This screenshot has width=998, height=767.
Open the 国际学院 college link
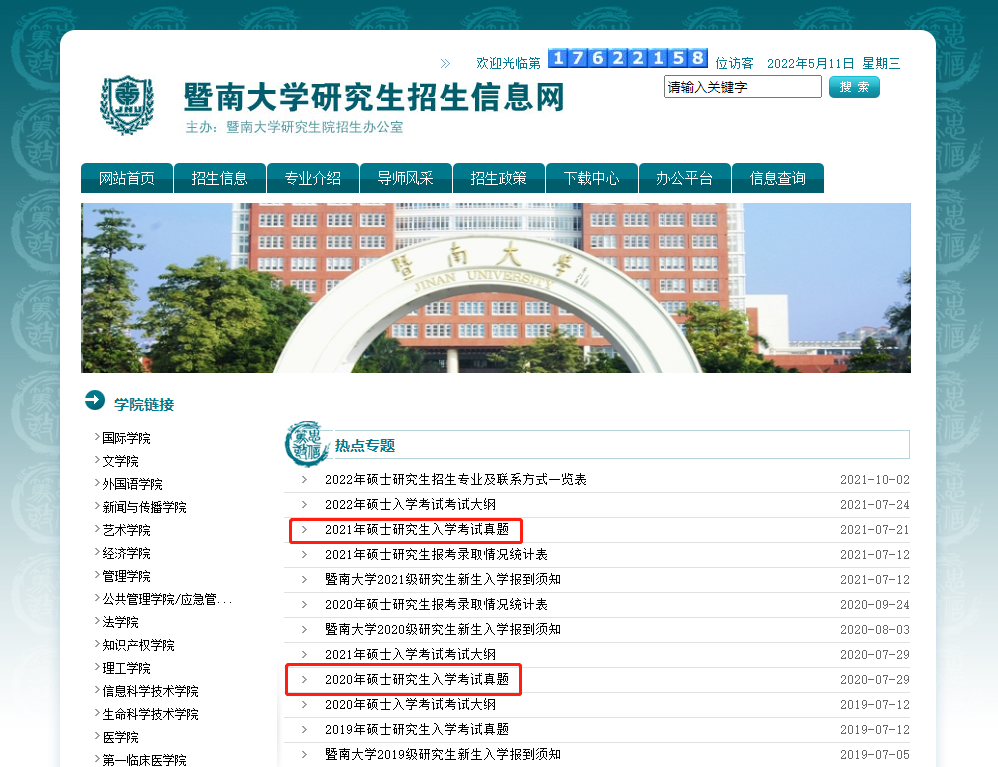126,438
